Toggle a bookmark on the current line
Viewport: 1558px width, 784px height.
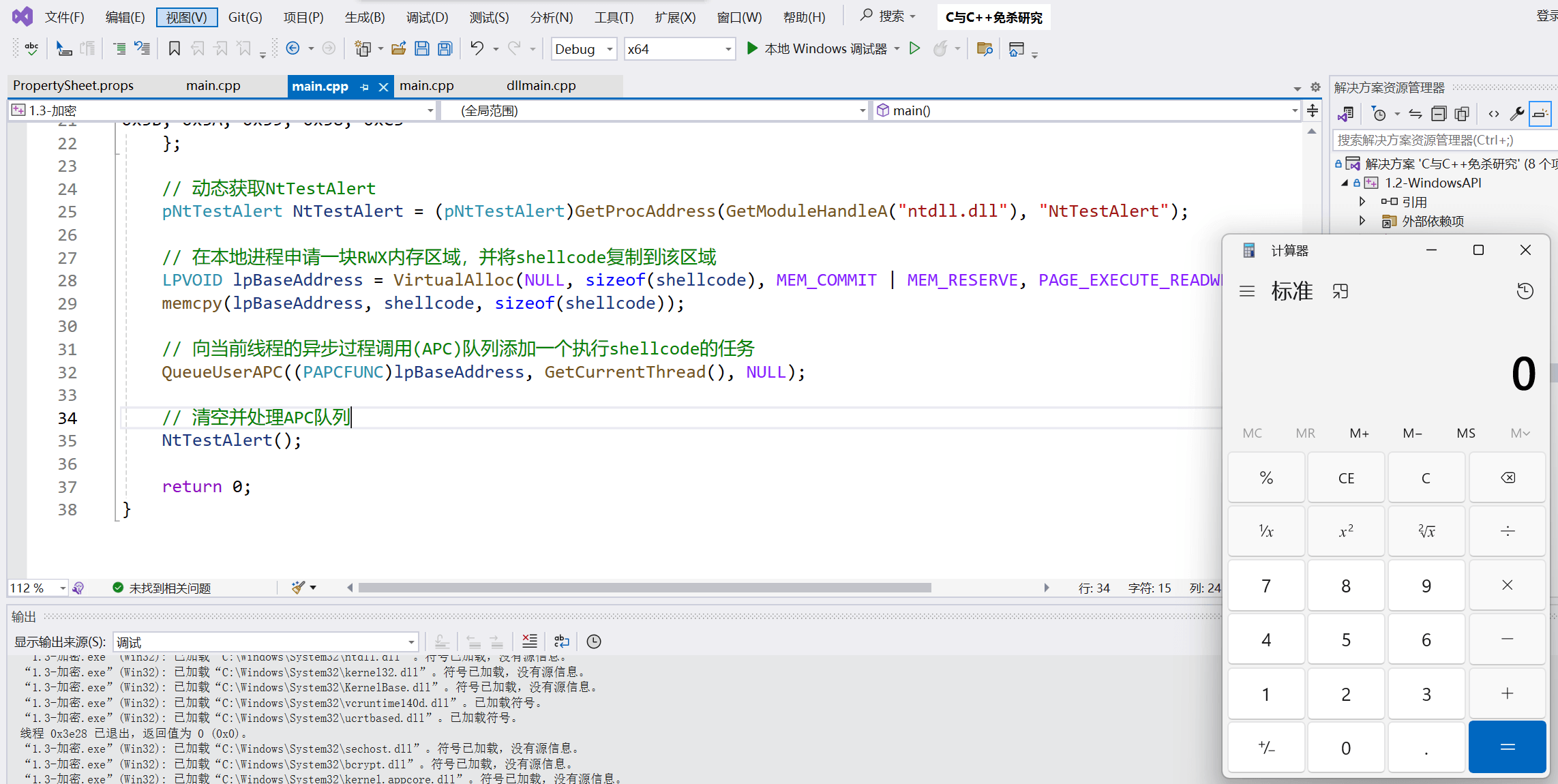pyautogui.click(x=174, y=48)
